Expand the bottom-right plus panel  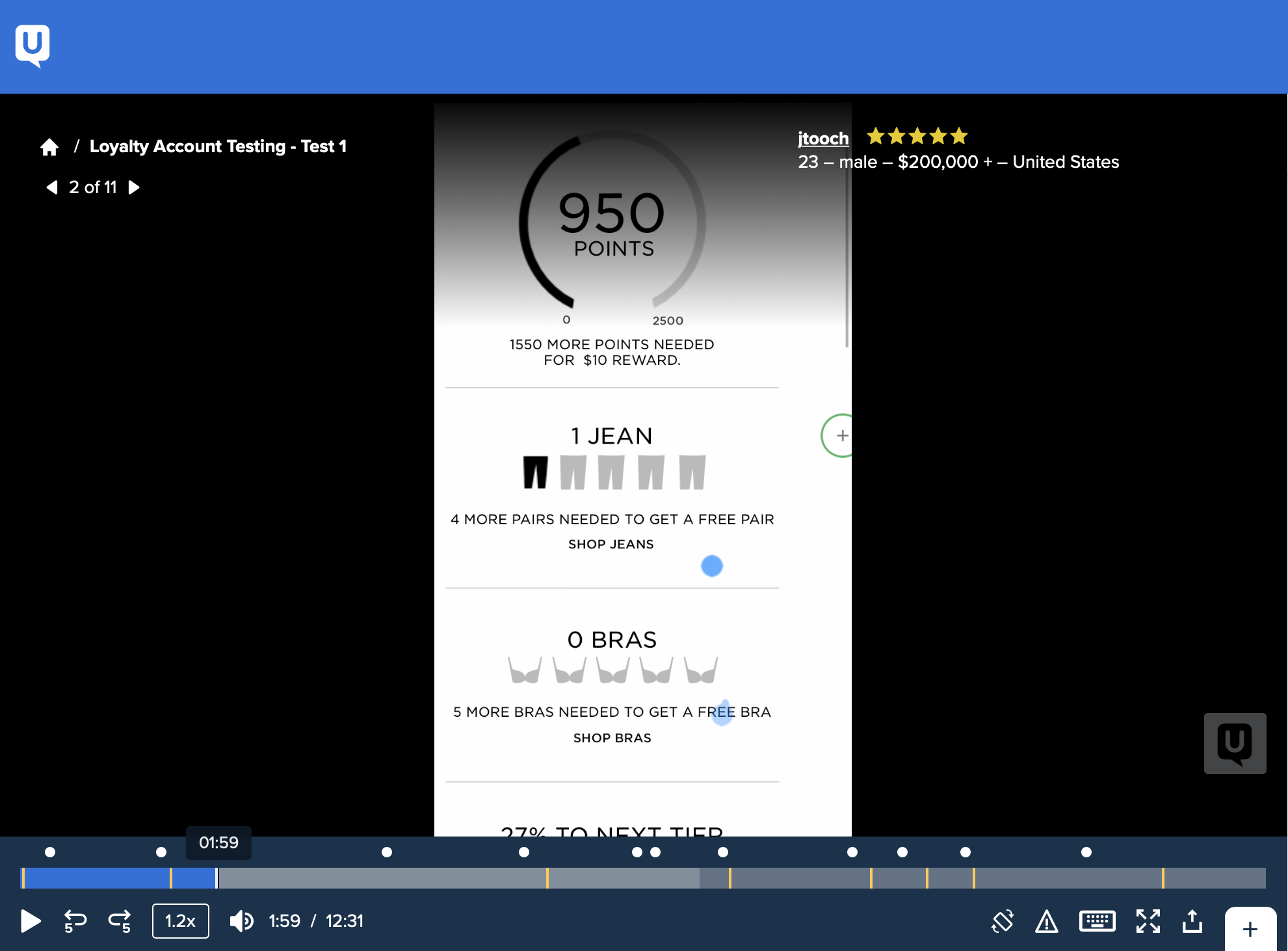pos(1249,929)
